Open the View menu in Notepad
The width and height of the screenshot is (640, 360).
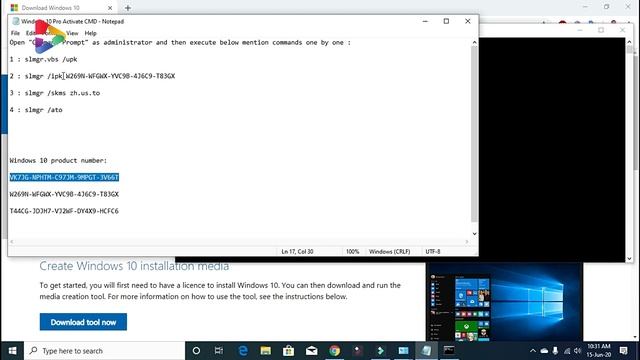72,33
